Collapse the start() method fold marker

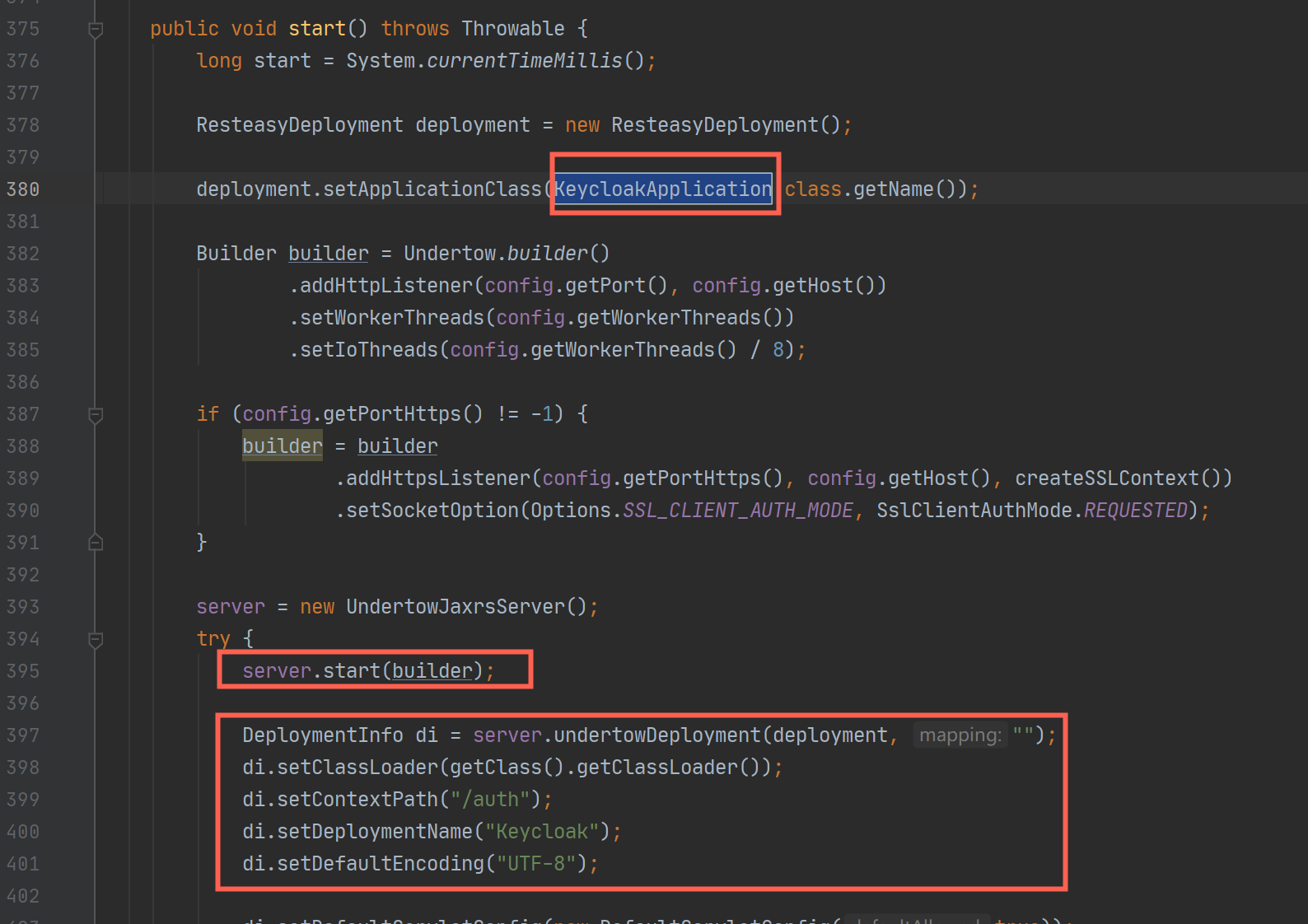pyautogui.click(x=96, y=30)
